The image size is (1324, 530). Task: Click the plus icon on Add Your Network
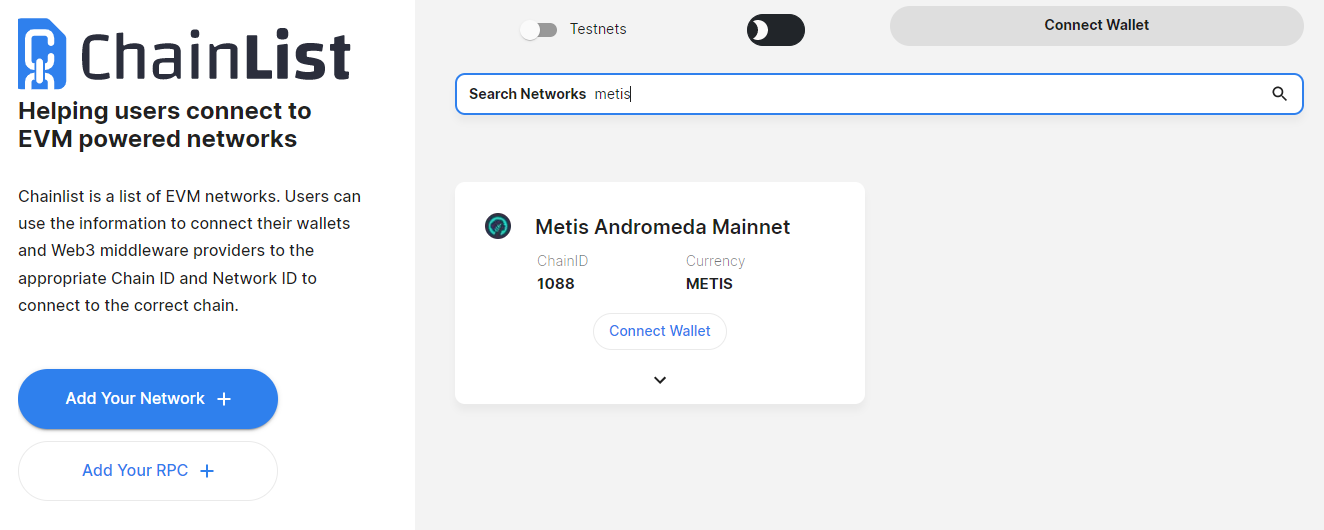click(224, 399)
